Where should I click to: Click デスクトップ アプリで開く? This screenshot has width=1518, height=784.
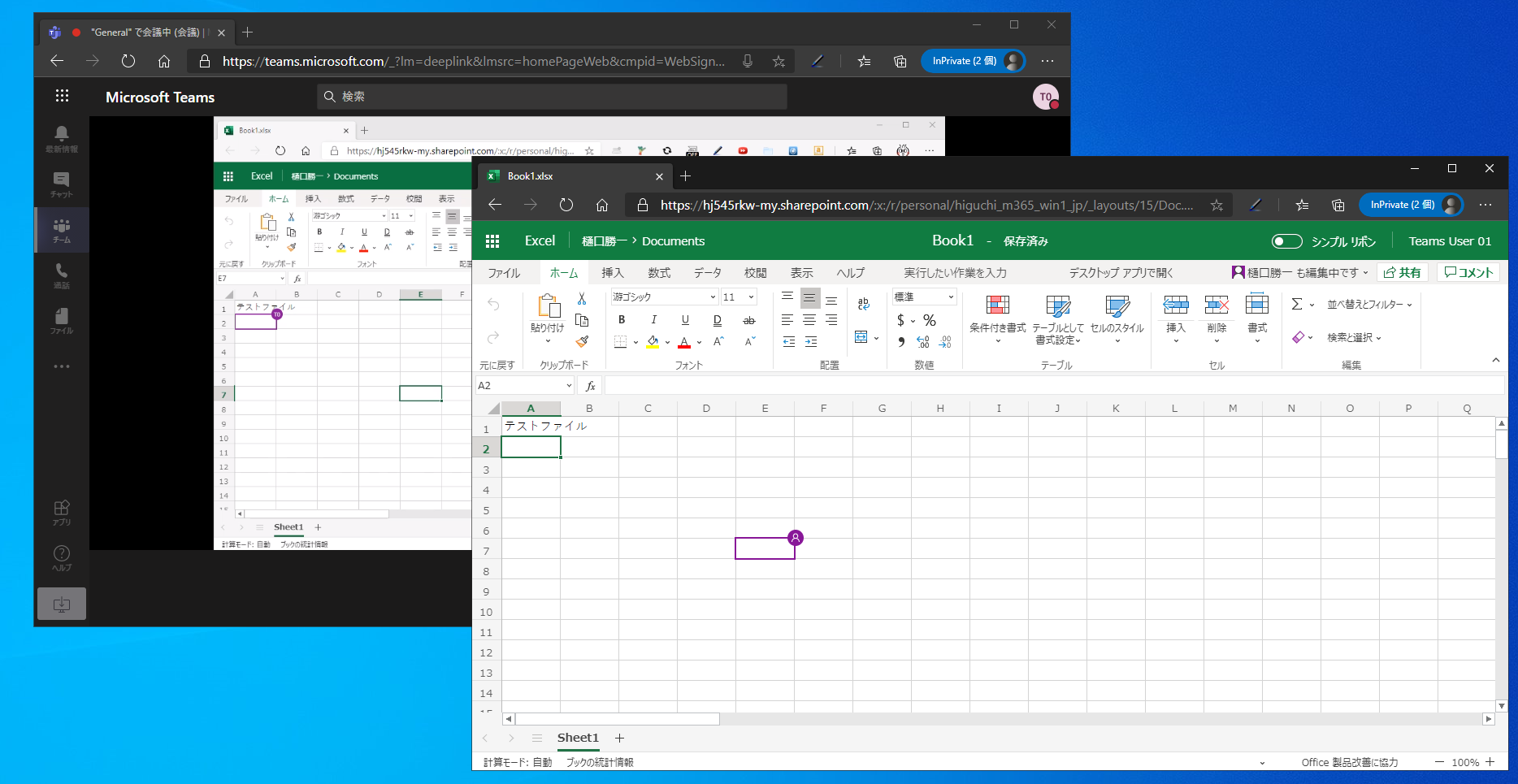[1121, 273]
